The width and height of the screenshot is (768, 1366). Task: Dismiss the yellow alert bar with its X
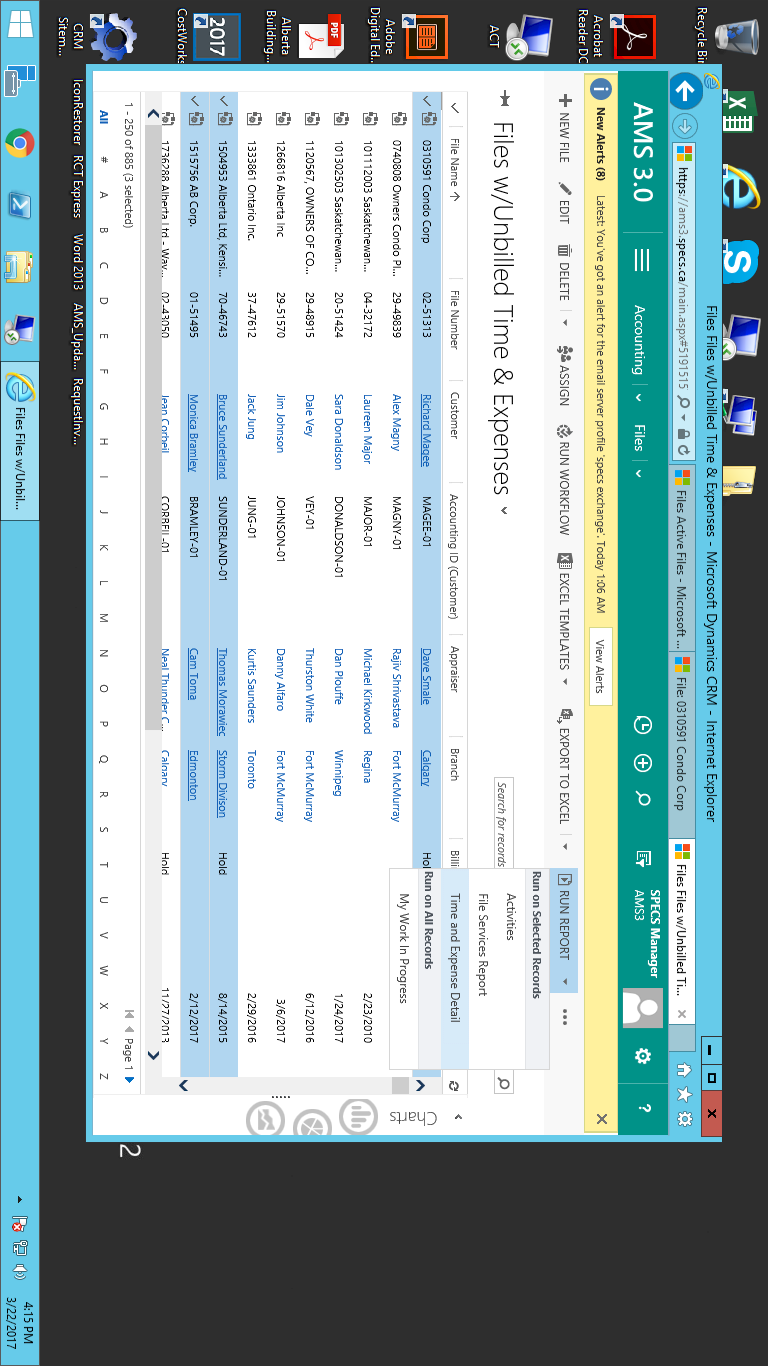[602, 1118]
